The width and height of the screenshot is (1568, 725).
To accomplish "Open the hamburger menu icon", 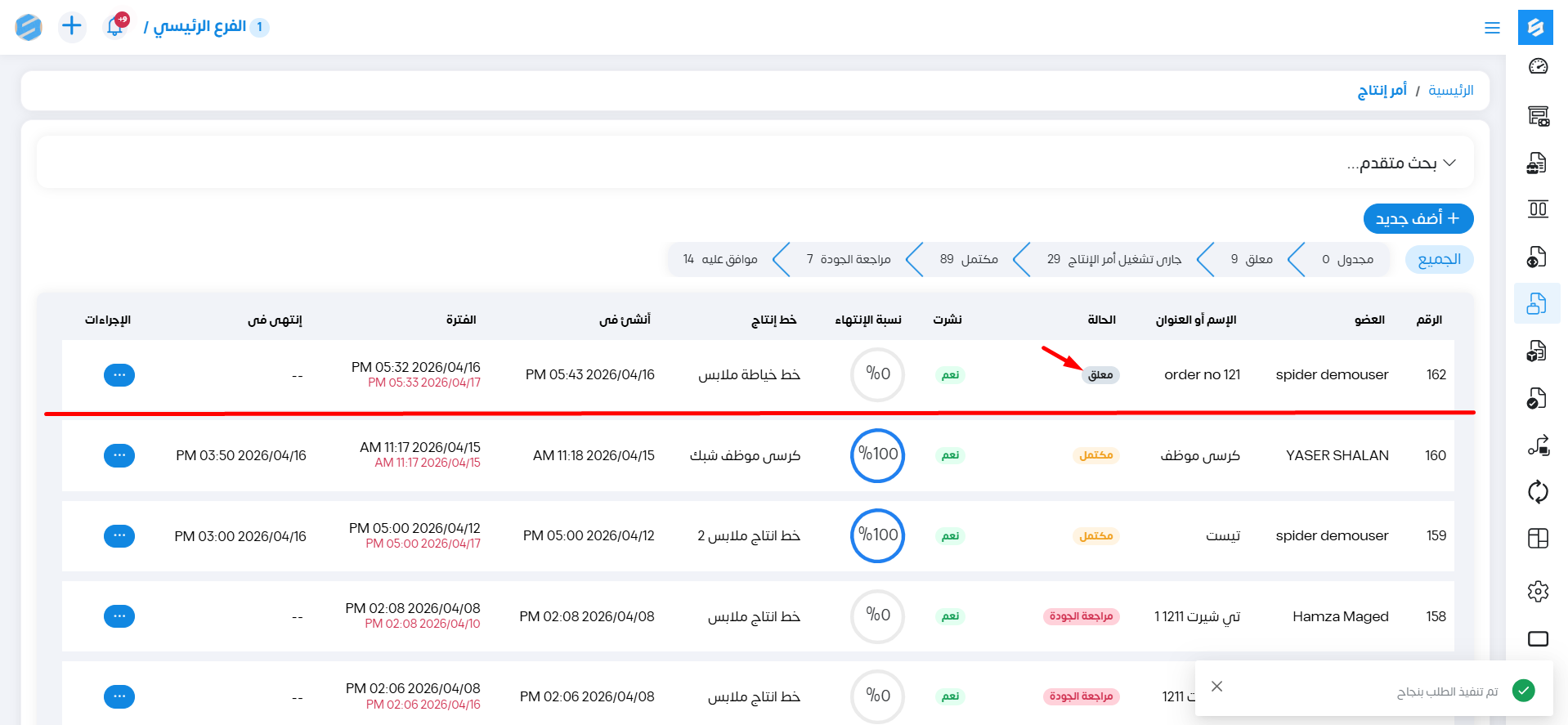I will [1492, 28].
